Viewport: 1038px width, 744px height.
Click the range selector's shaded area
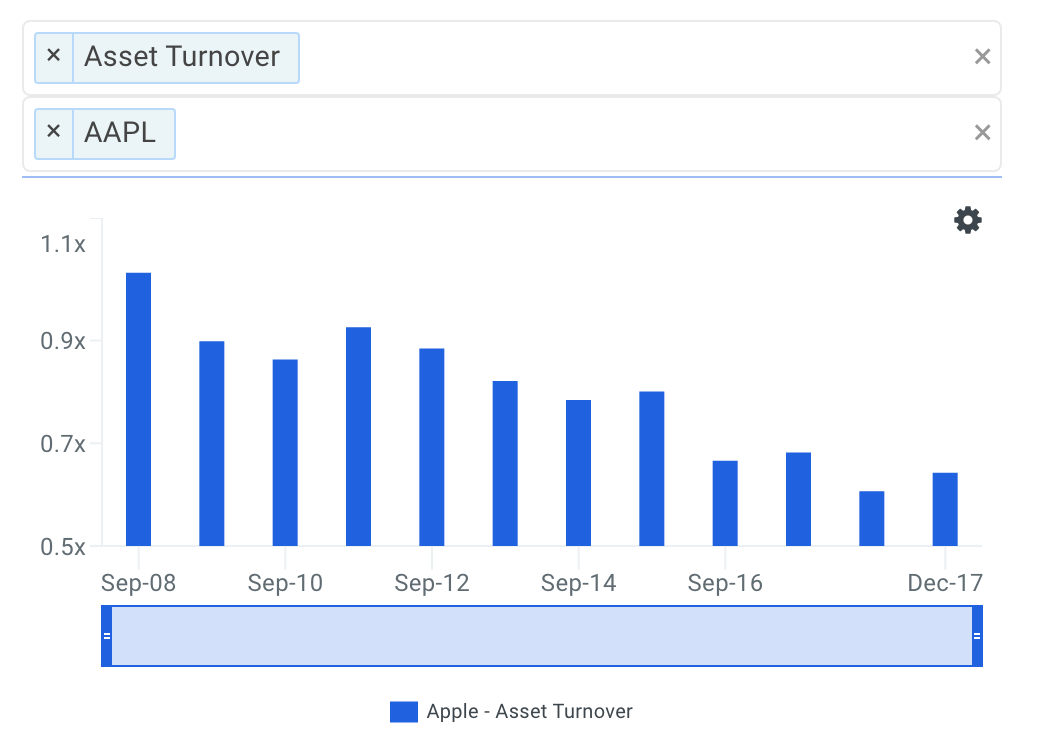542,636
